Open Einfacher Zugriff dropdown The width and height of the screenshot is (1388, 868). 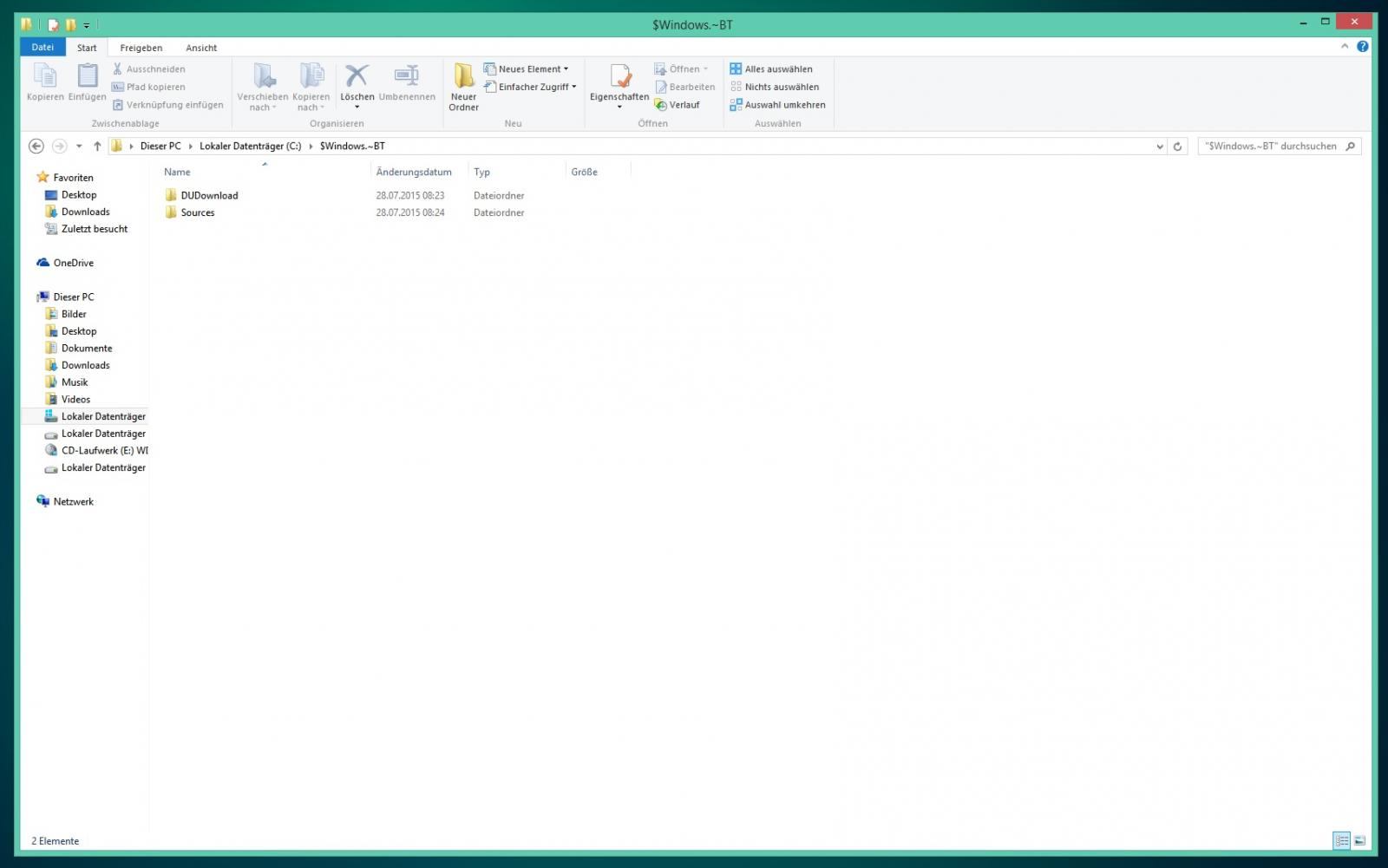[530, 87]
